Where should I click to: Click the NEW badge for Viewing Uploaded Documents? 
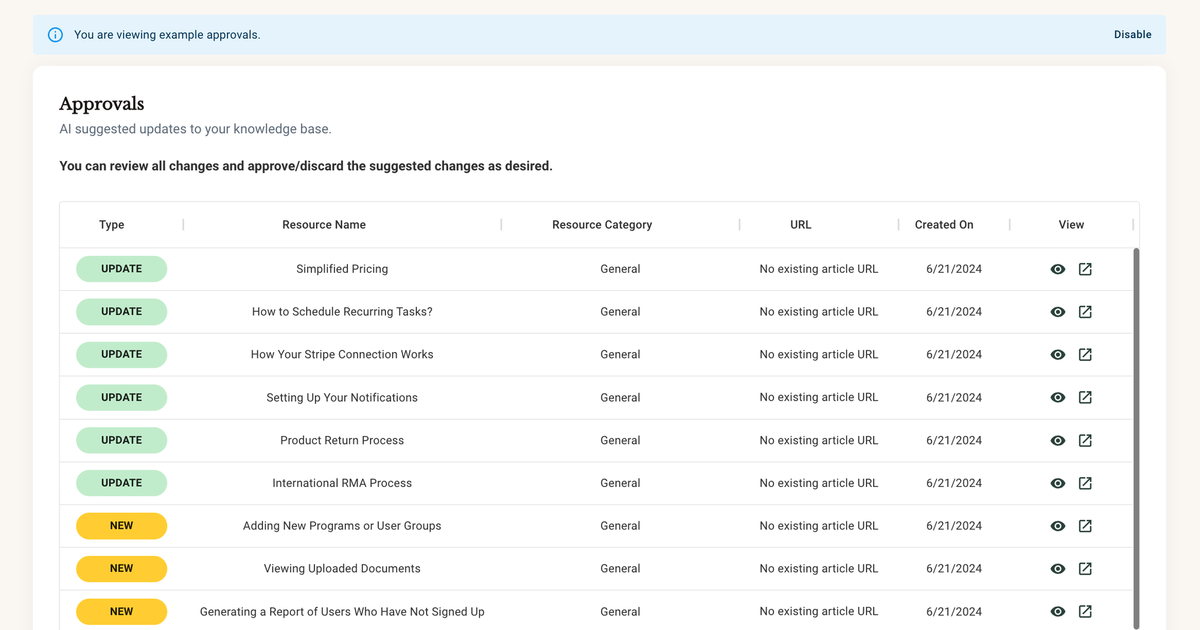pyautogui.click(x=121, y=569)
